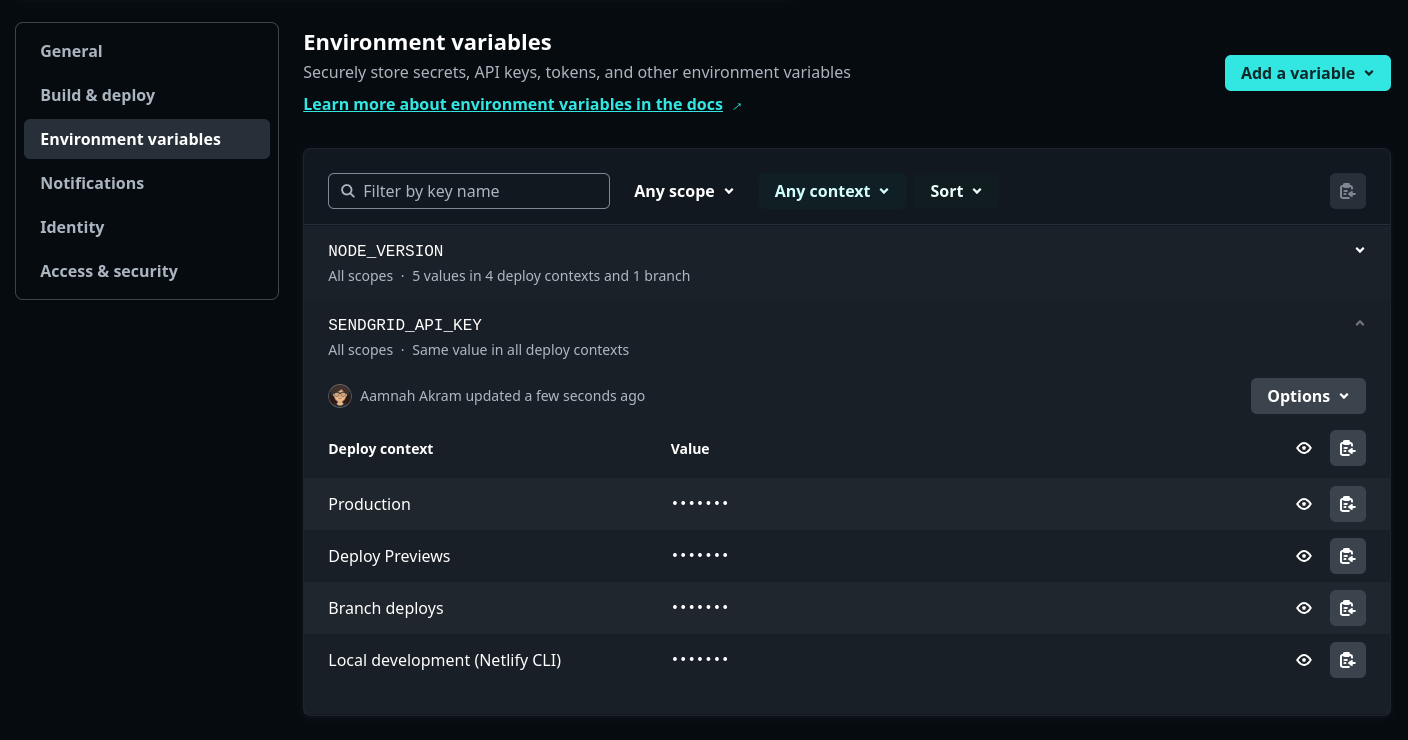Click the search magnifier in the filter field
This screenshot has width=1408, height=740.
coord(348,190)
